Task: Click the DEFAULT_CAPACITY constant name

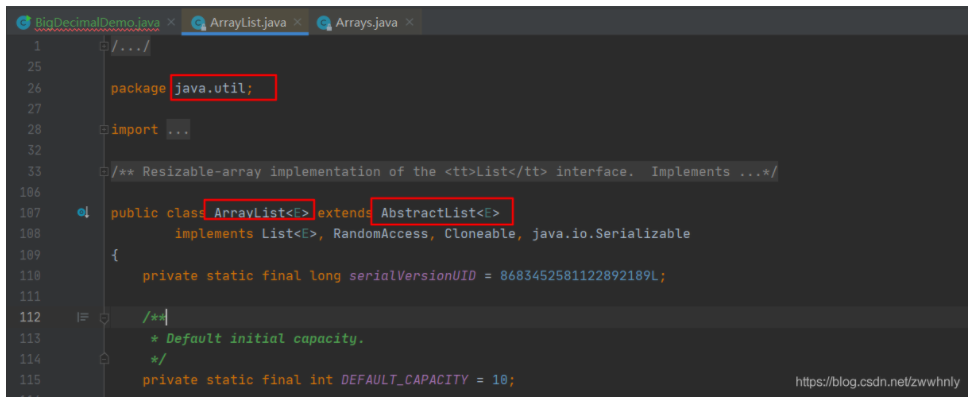Action: (404, 379)
